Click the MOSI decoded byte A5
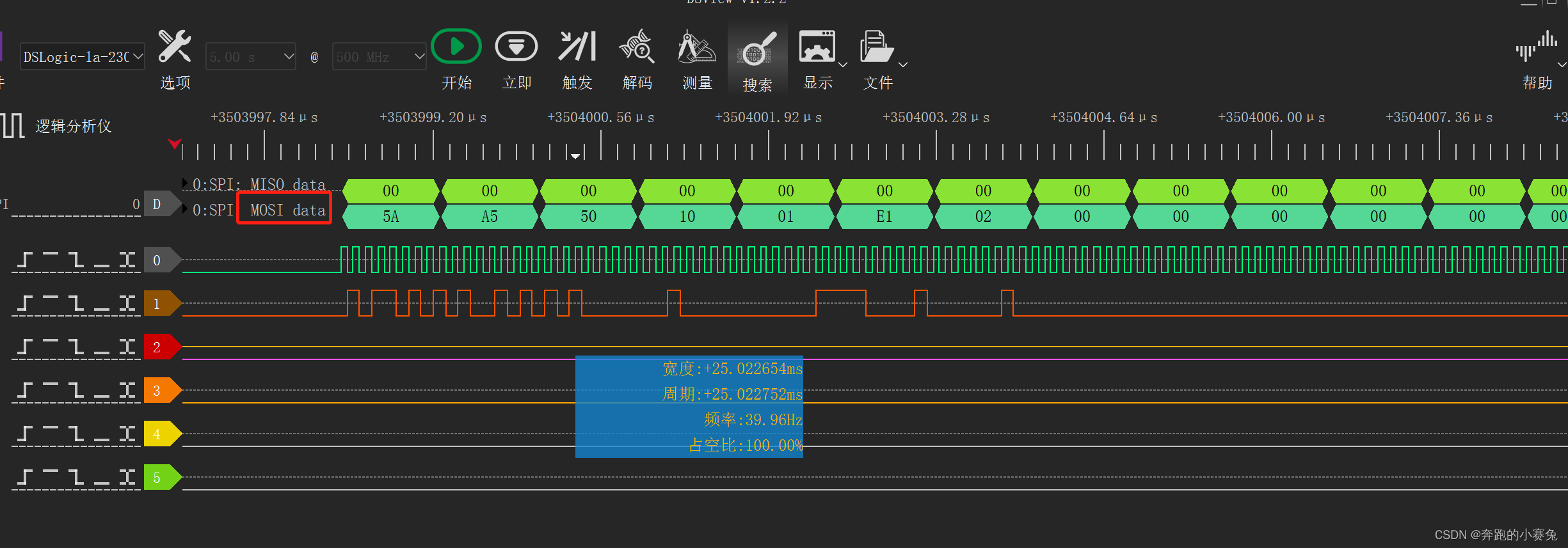This screenshot has width=1568, height=548. [x=490, y=217]
